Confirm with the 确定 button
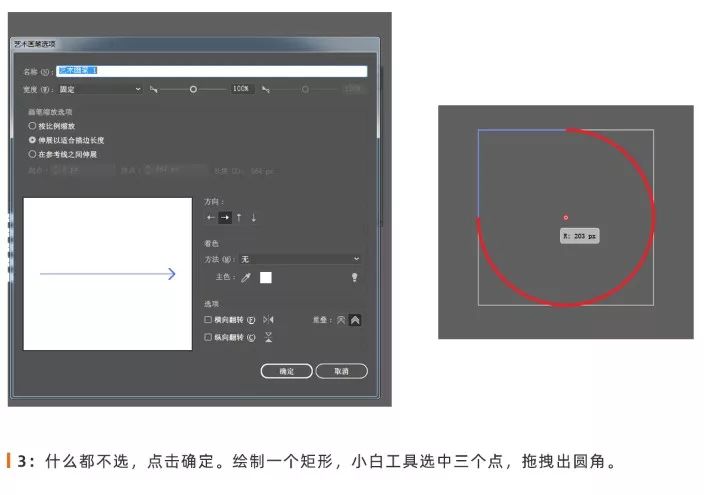The height and width of the screenshot is (495, 706). tap(286, 371)
